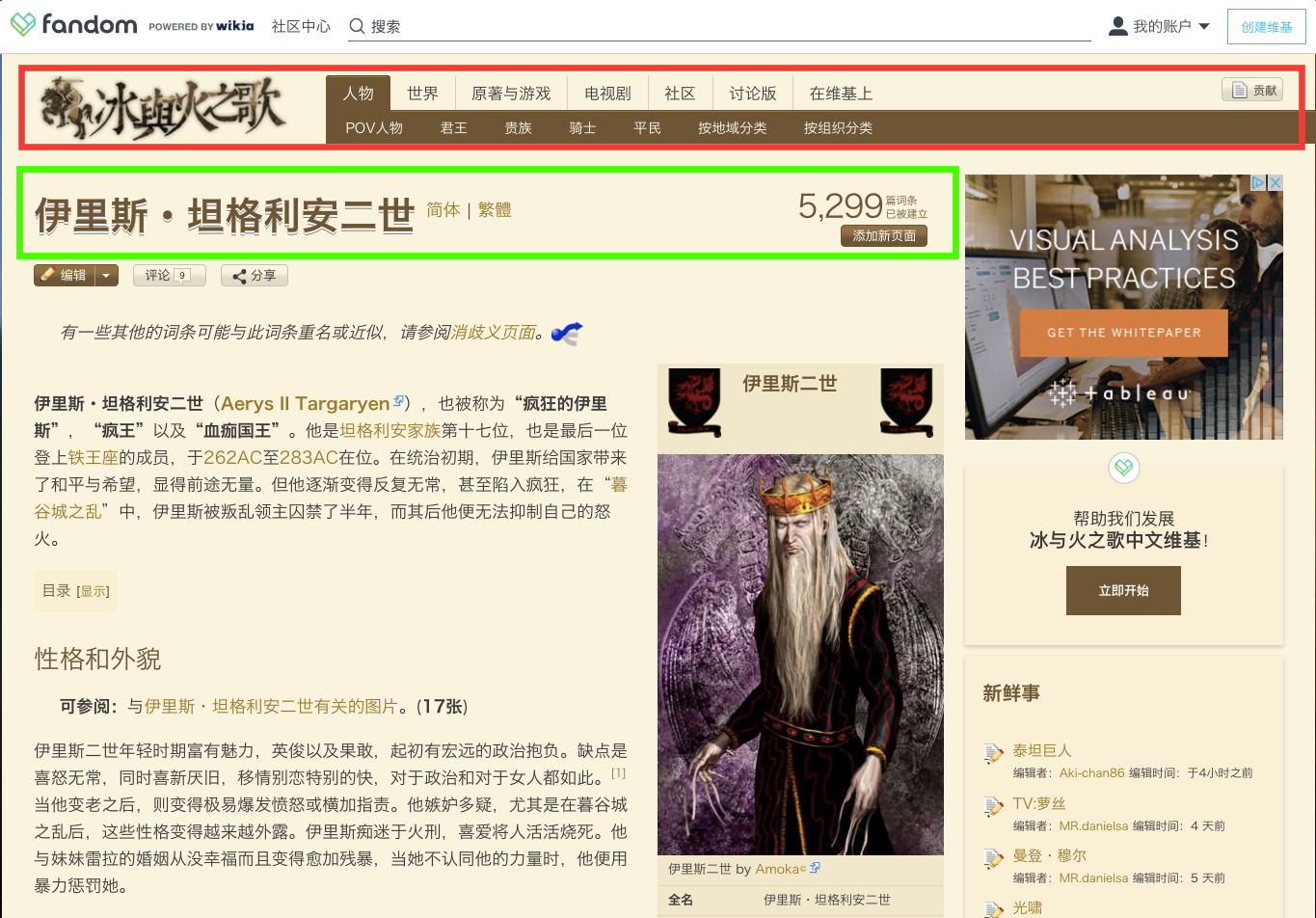Click the 创建维基 button

click(x=1266, y=27)
